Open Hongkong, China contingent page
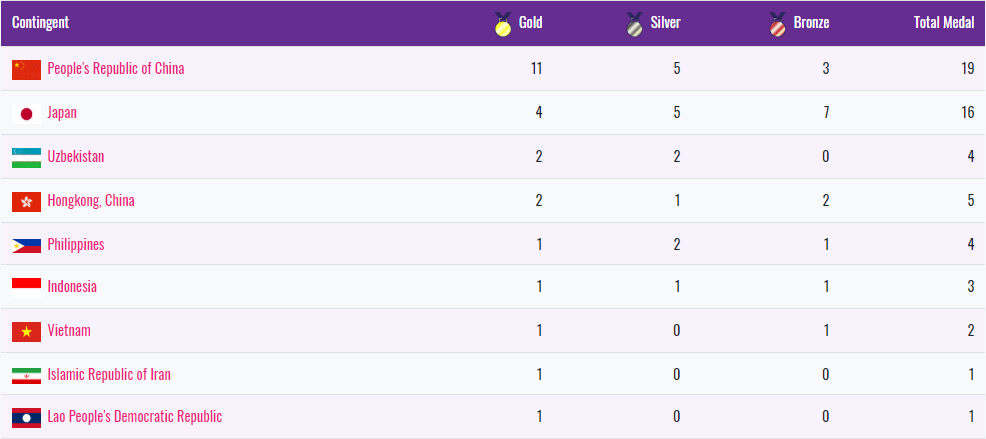The height and width of the screenshot is (439, 986). 91,201
